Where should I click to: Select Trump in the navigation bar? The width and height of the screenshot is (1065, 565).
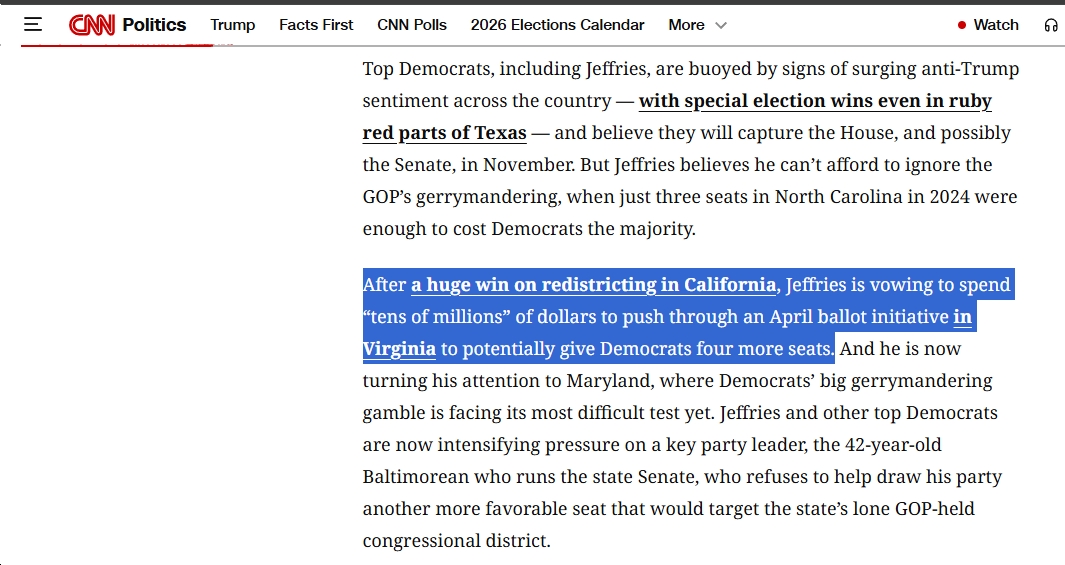click(x=232, y=25)
